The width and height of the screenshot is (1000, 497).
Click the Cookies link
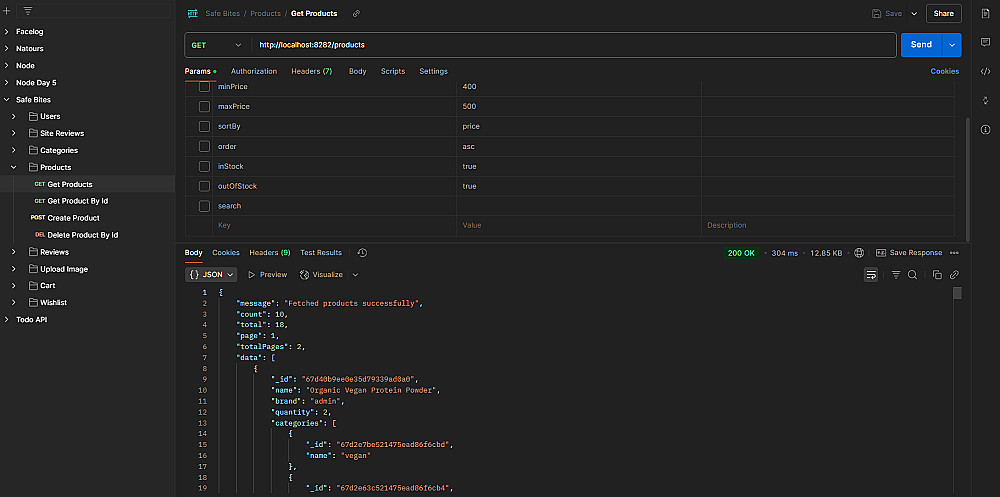coord(944,71)
